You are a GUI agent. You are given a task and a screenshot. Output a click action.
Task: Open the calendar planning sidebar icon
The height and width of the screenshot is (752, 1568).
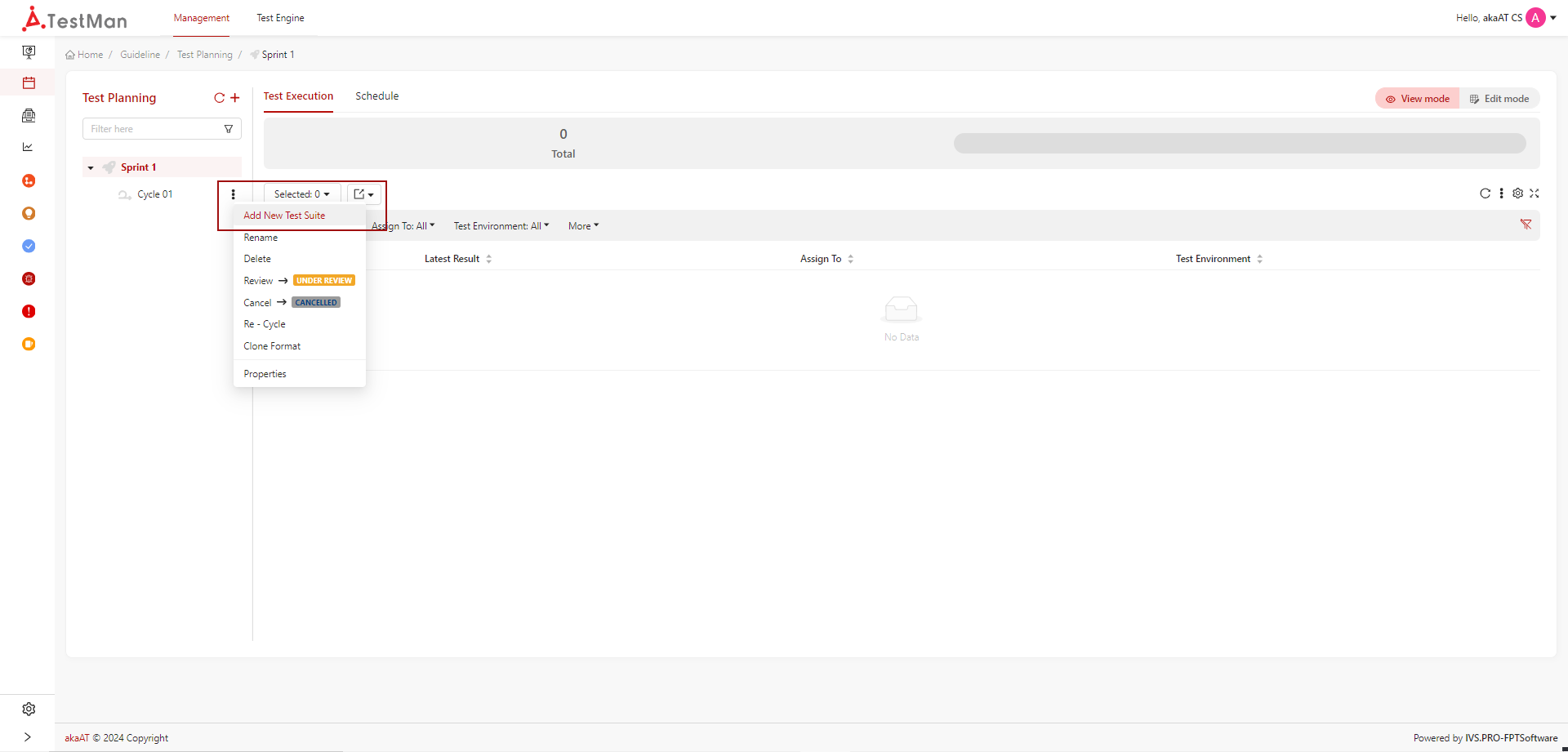coord(29,82)
